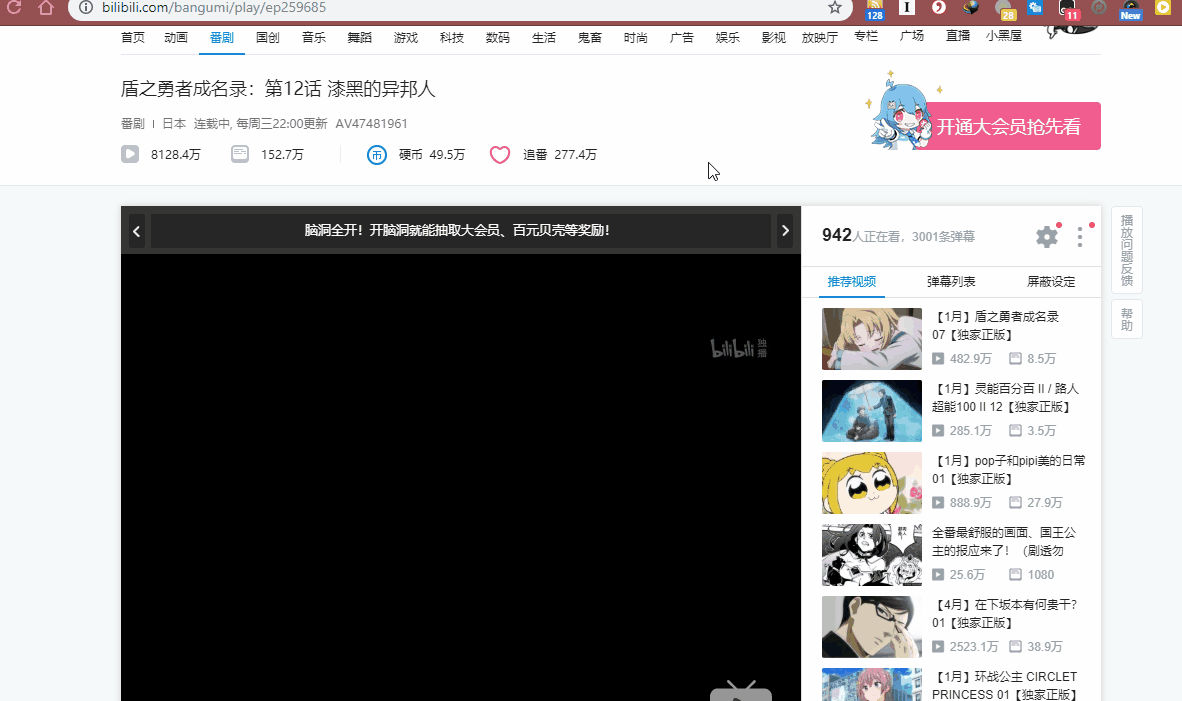This screenshot has width=1182, height=701.
Task: Open the 直播 nav item
Action: tap(958, 35)
